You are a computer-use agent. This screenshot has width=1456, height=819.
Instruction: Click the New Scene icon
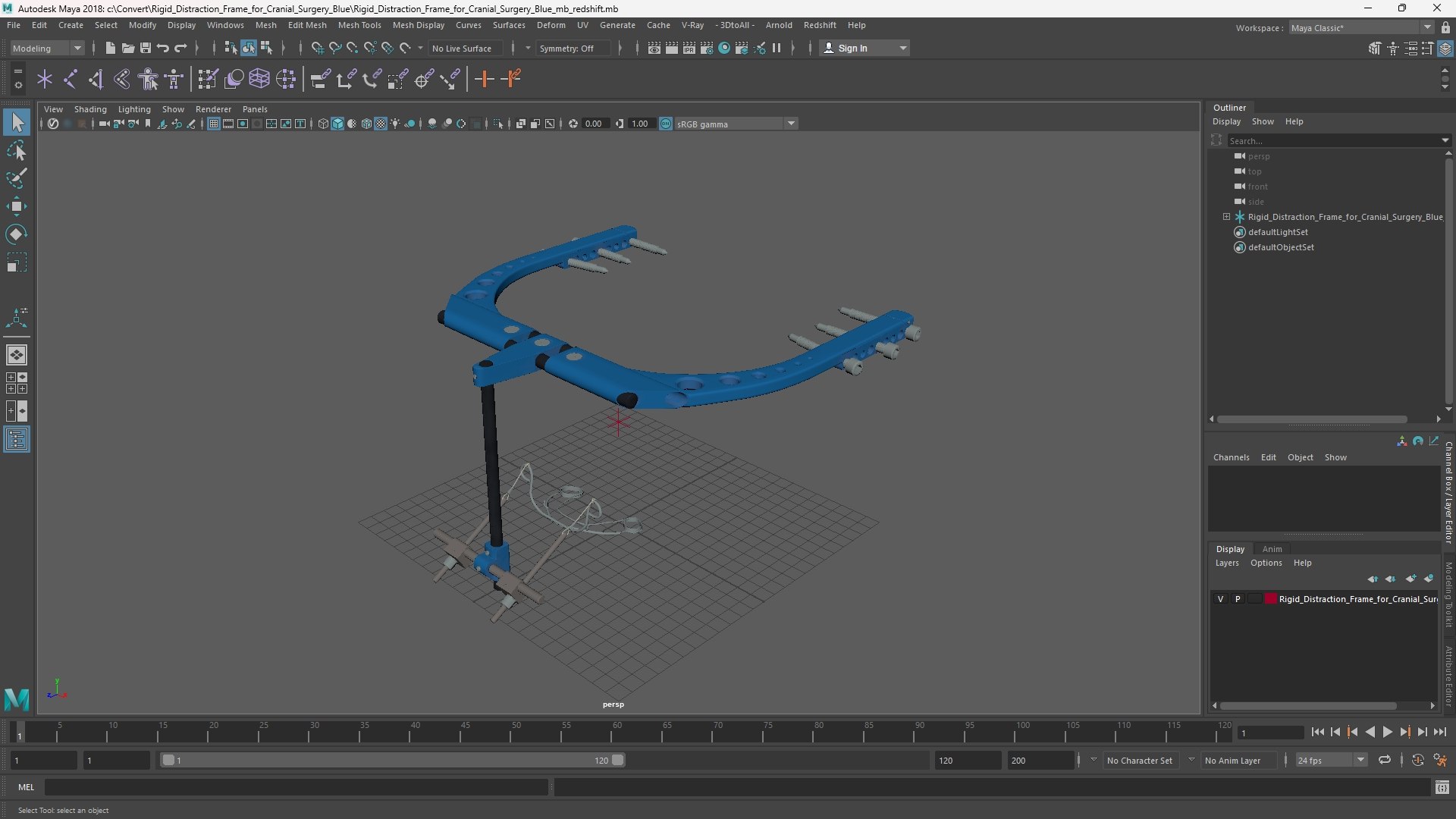coord(110,49)
